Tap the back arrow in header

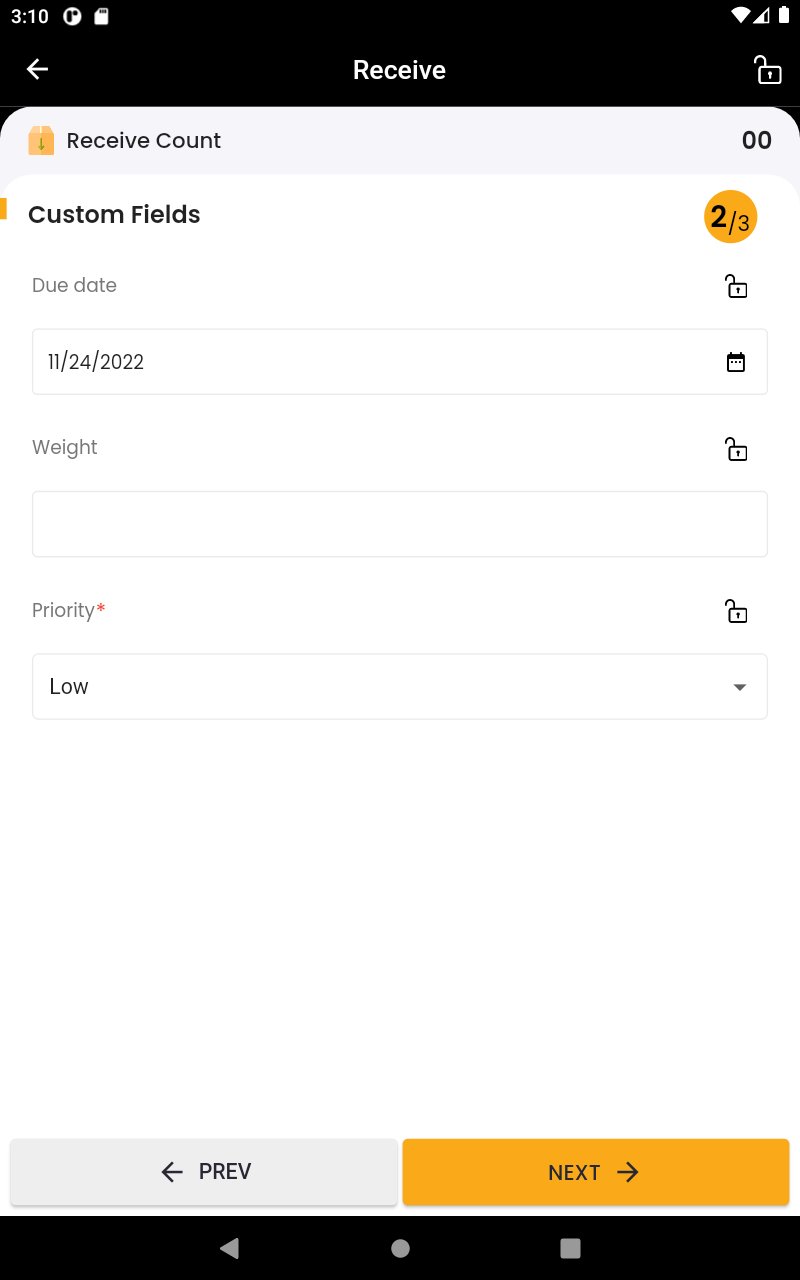pos(37,69)
